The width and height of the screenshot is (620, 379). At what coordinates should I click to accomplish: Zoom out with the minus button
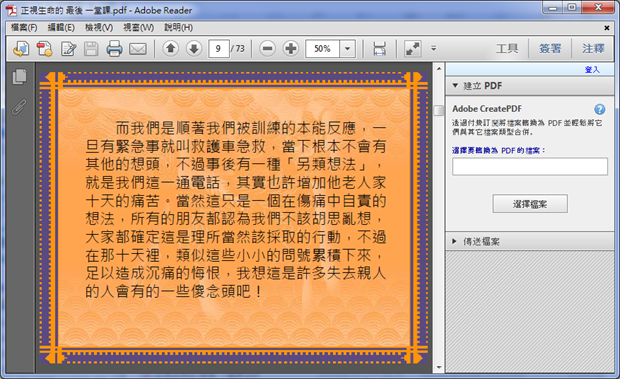(267, 49)
